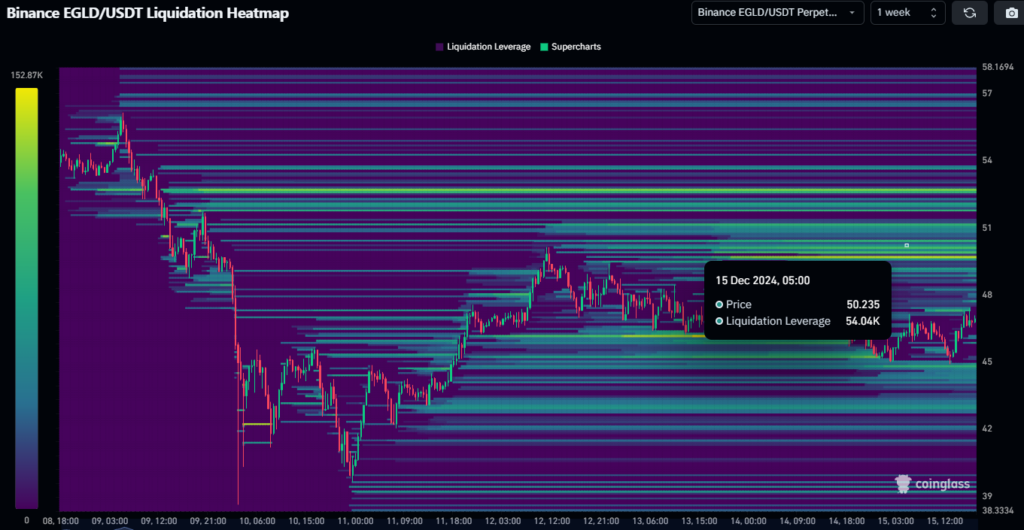Toggle the Supercharts legend item
The image size is (1024, 530).
pyautogui.click(x=571, y=47)
